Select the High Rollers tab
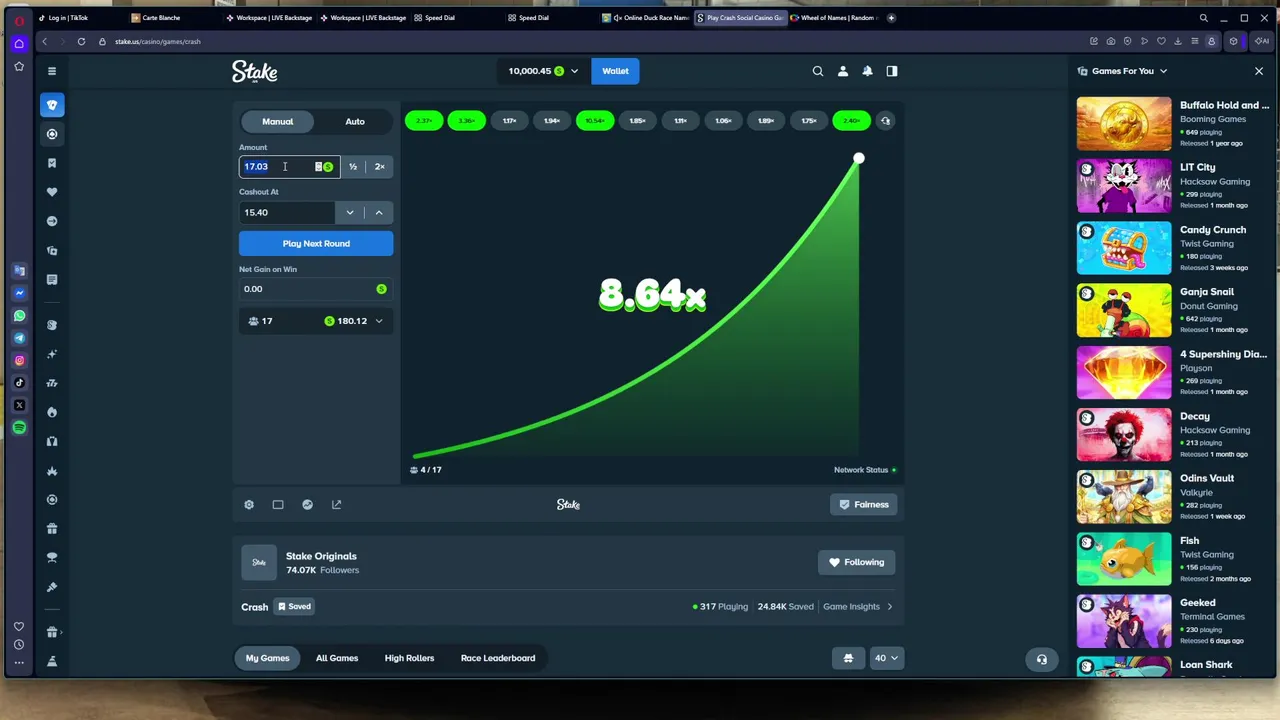Image resolution: width=1280 pixels, height=720 pixels. (409, 658)
